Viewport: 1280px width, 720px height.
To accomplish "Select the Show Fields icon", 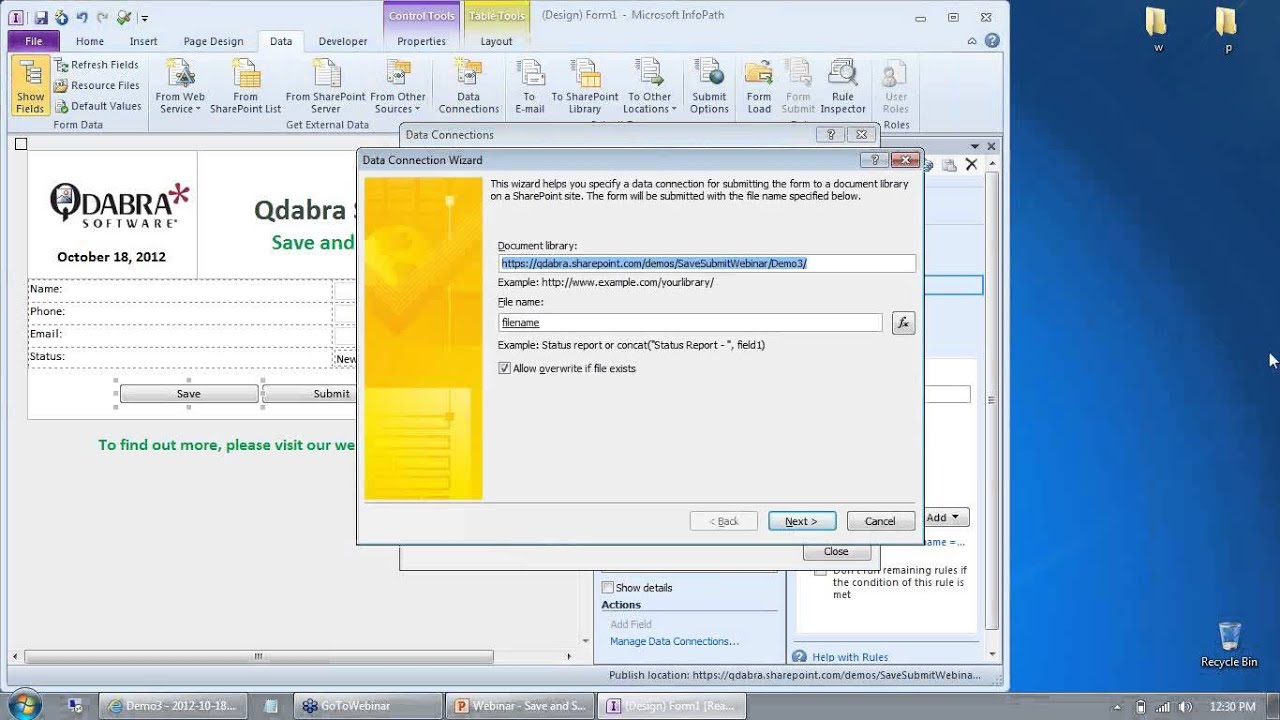I will [29, 85].
